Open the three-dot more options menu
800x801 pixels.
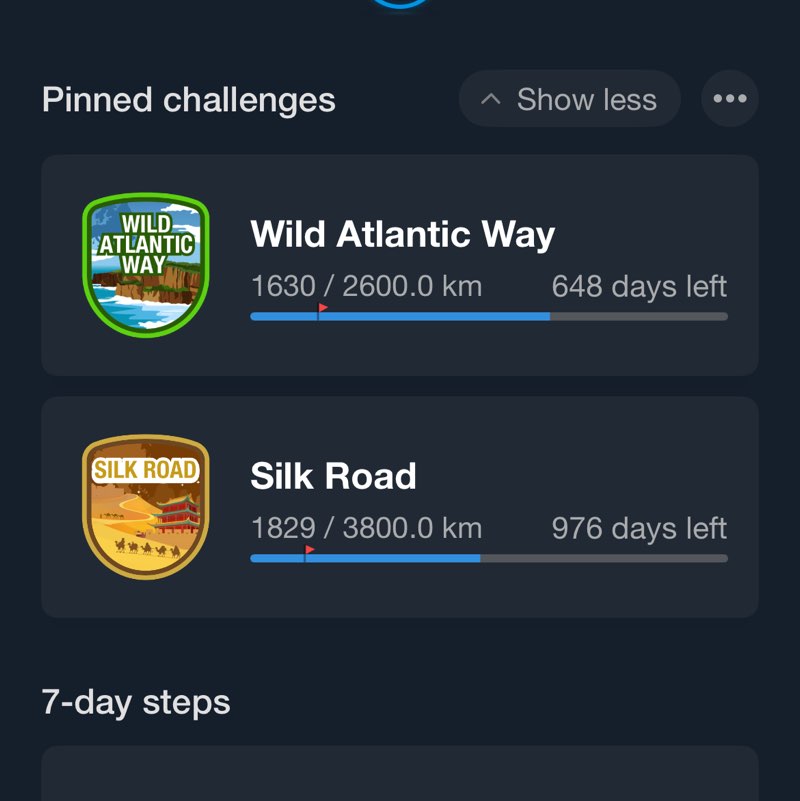[x=730, y=99]
